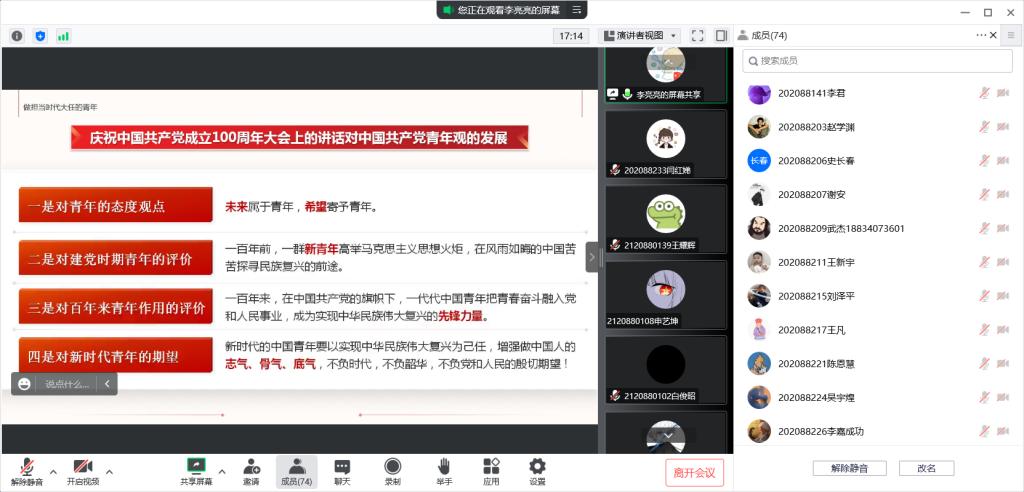Image resolution: width=1024 pixels, height=492 pixels.
Task: Enter fullscreen with the brackets icon
Action: 697,36
